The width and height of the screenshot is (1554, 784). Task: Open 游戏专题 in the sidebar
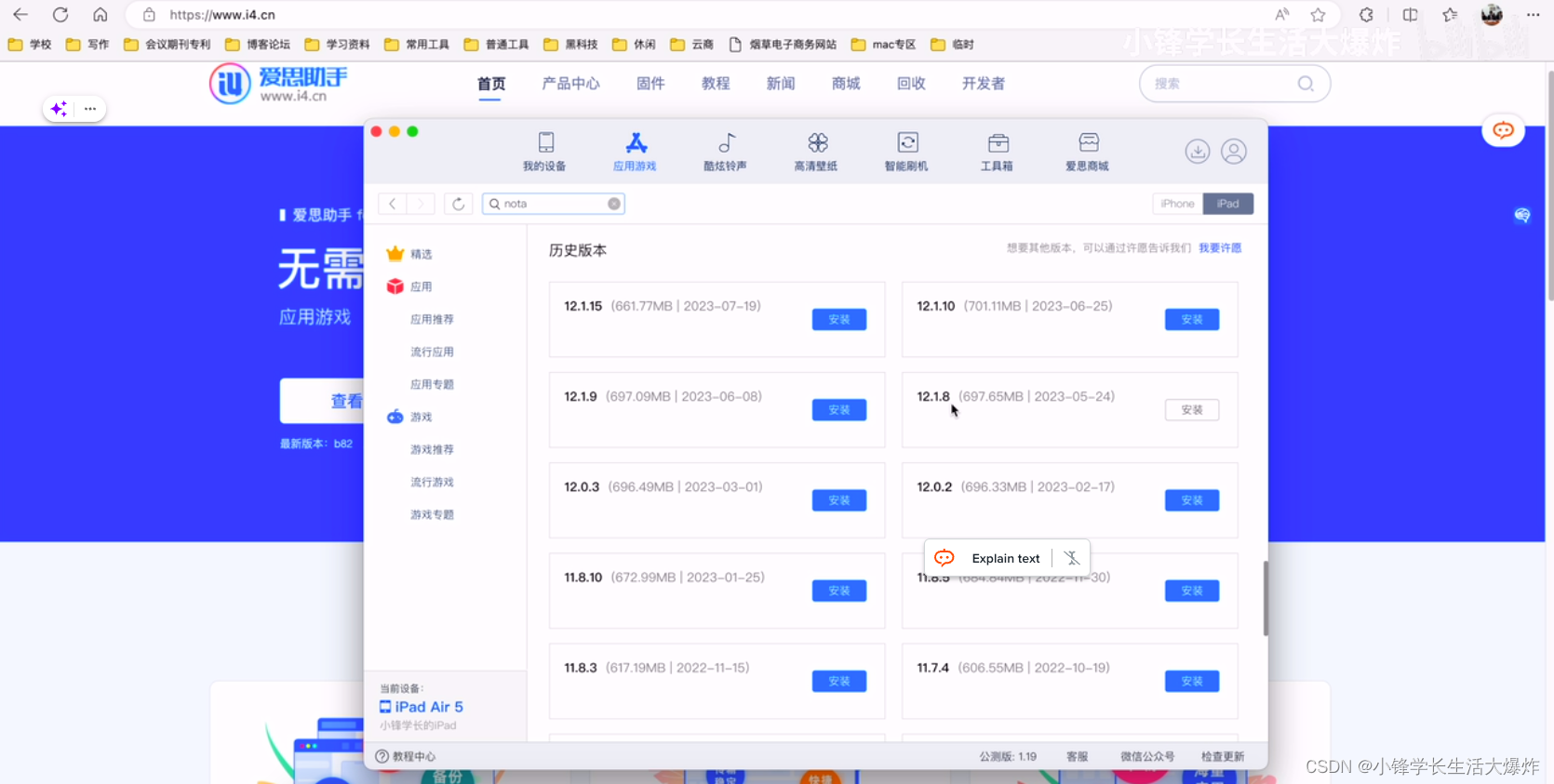tap(432, 514)
